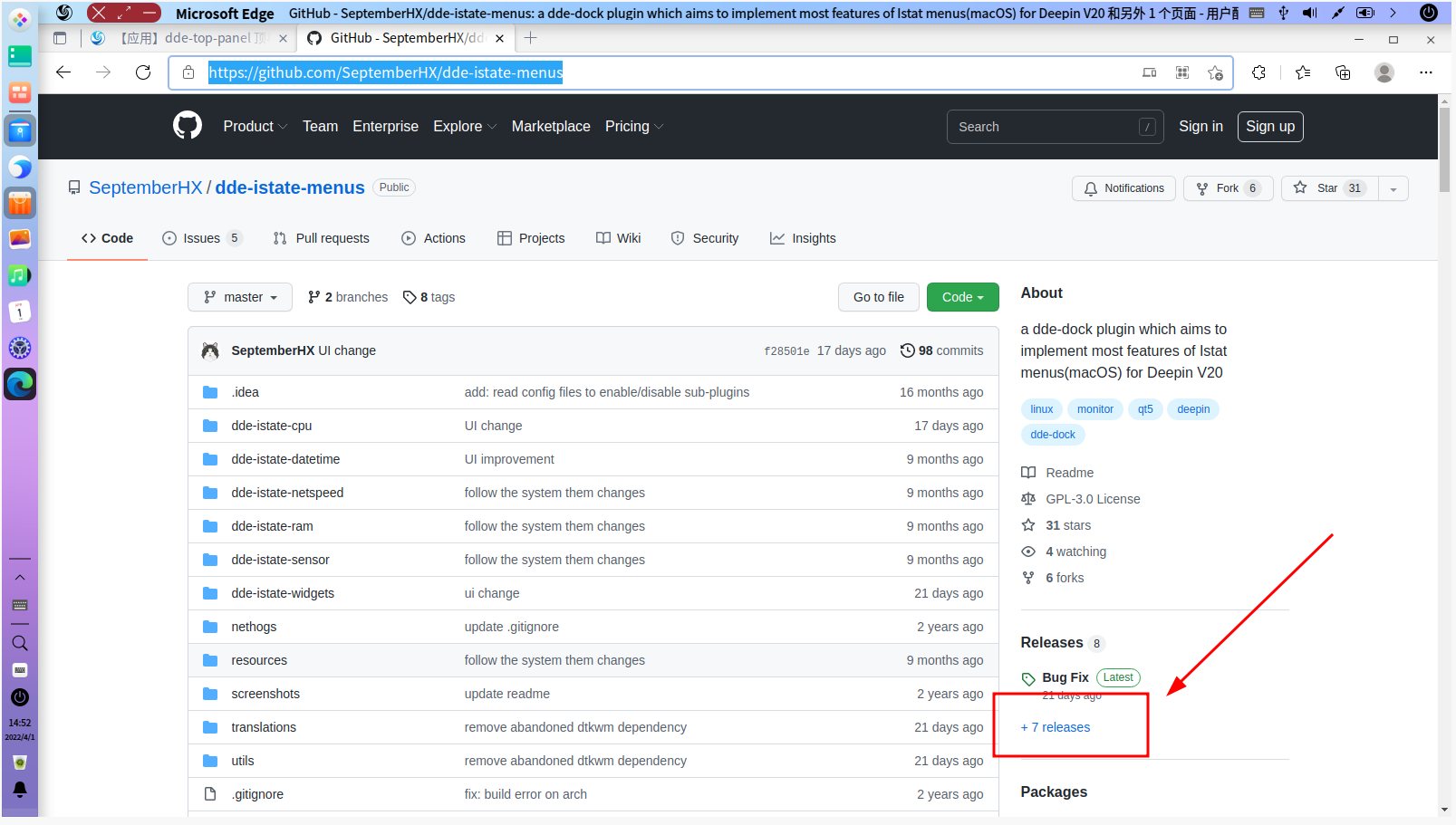Open the calendar app in the dock

coord(20,312)
